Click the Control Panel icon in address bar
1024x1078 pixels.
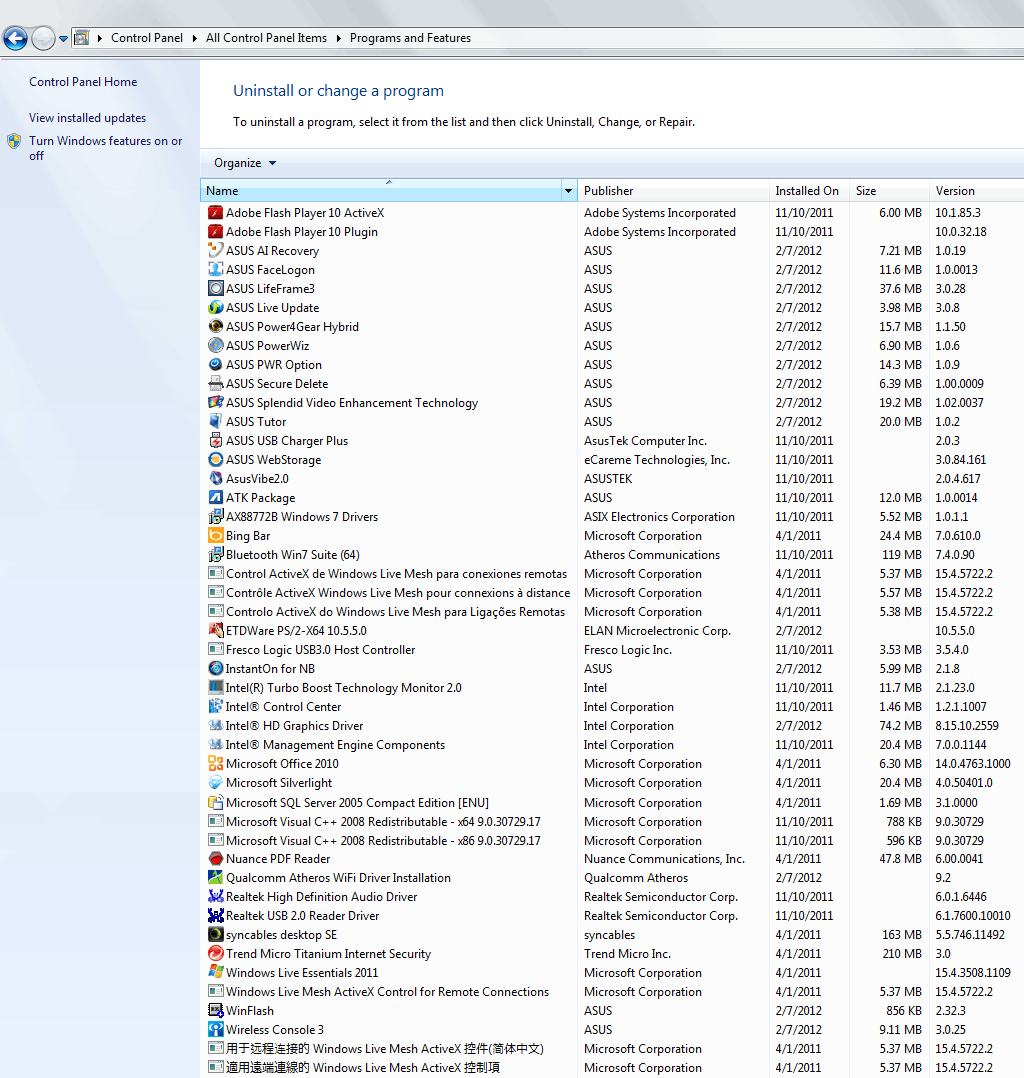click(81, 38)
